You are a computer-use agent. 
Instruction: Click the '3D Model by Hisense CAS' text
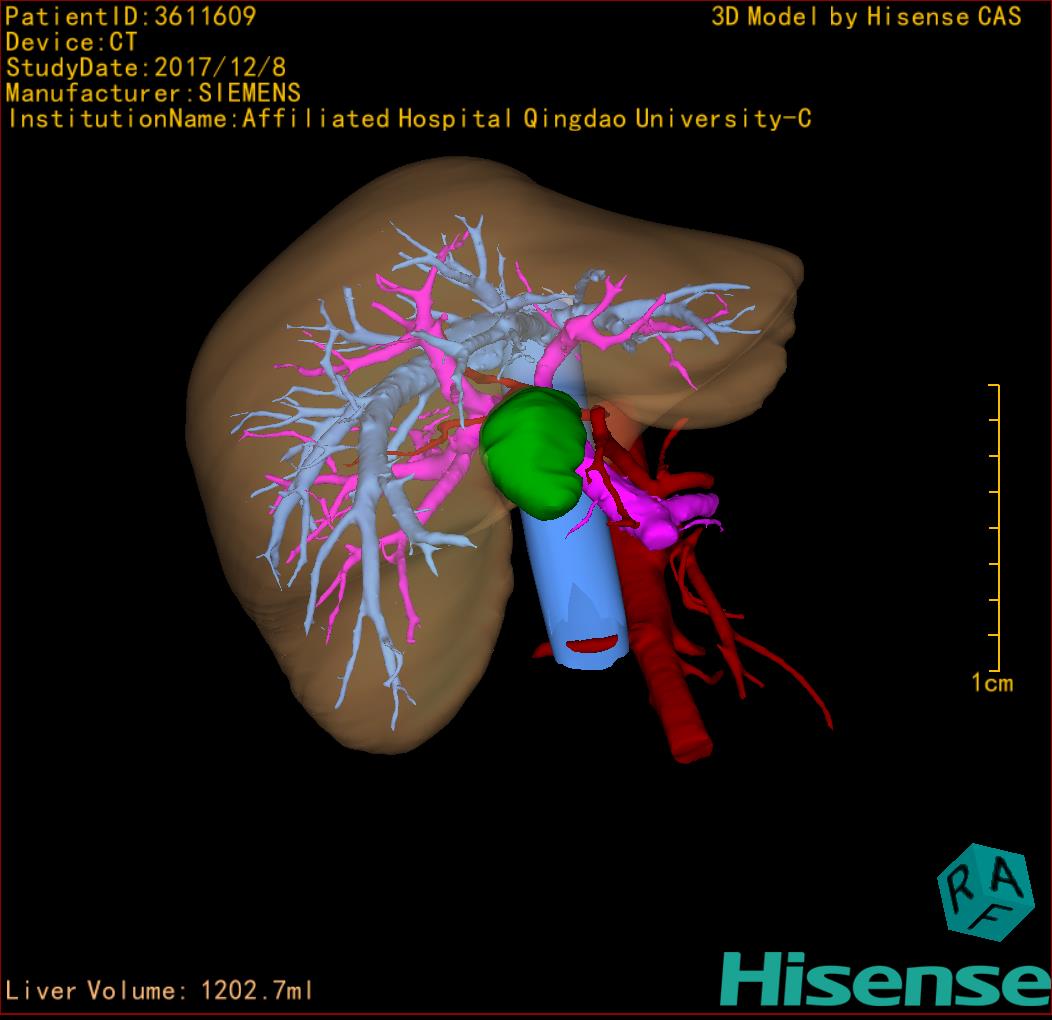[x=866, y=17]
